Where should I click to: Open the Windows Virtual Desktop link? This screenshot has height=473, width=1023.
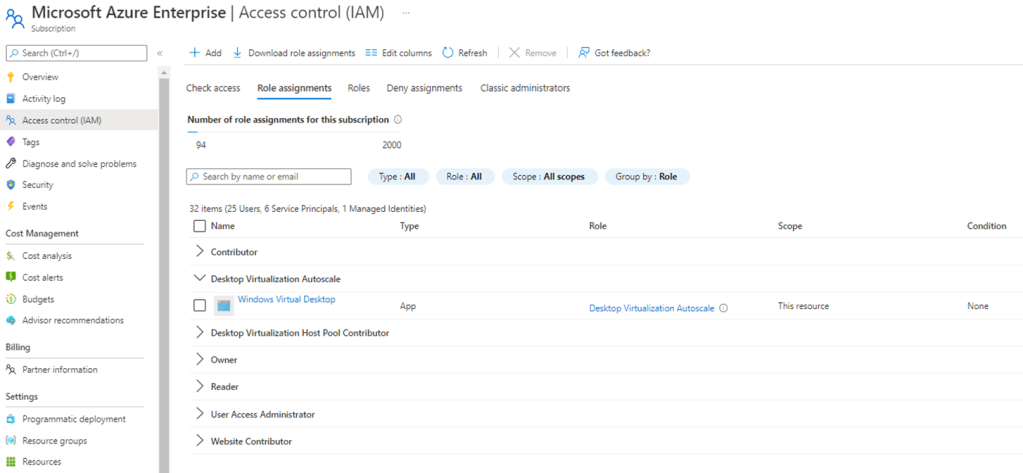tap(286, 299)
